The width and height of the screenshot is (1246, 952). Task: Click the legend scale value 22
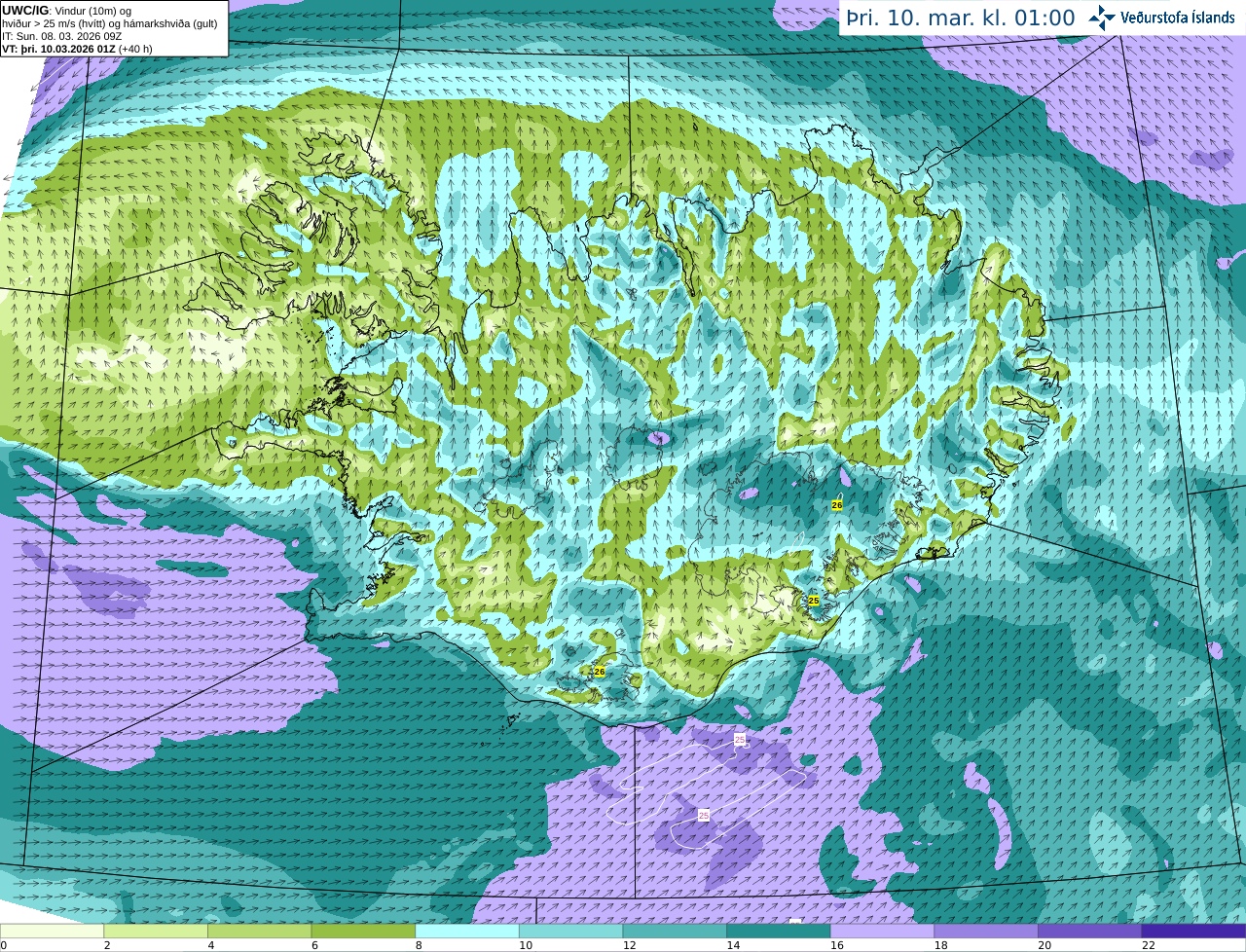pyautogui.click(x=1149, y=945)
